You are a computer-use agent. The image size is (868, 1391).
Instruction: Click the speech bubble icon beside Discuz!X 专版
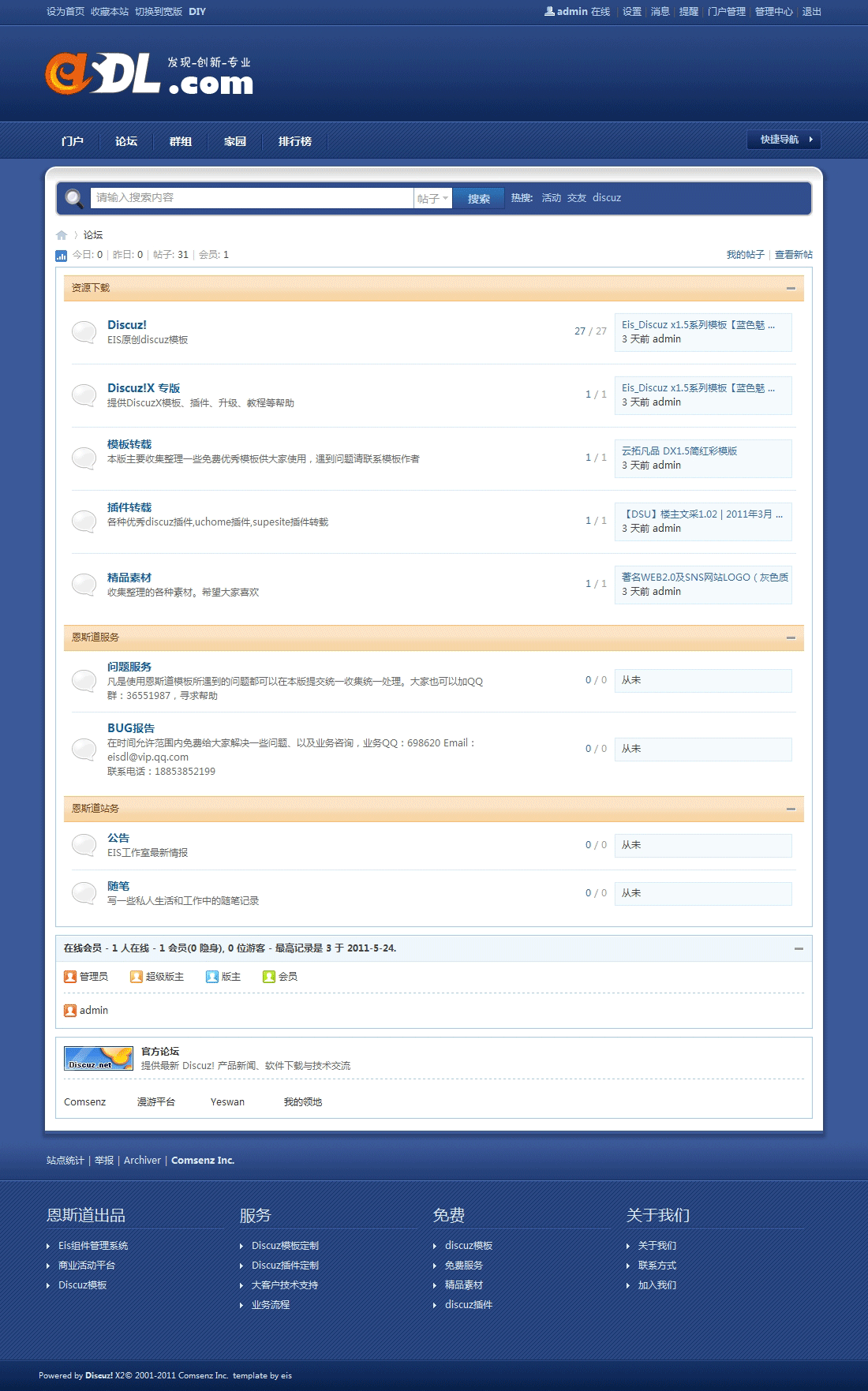point(84,395)
